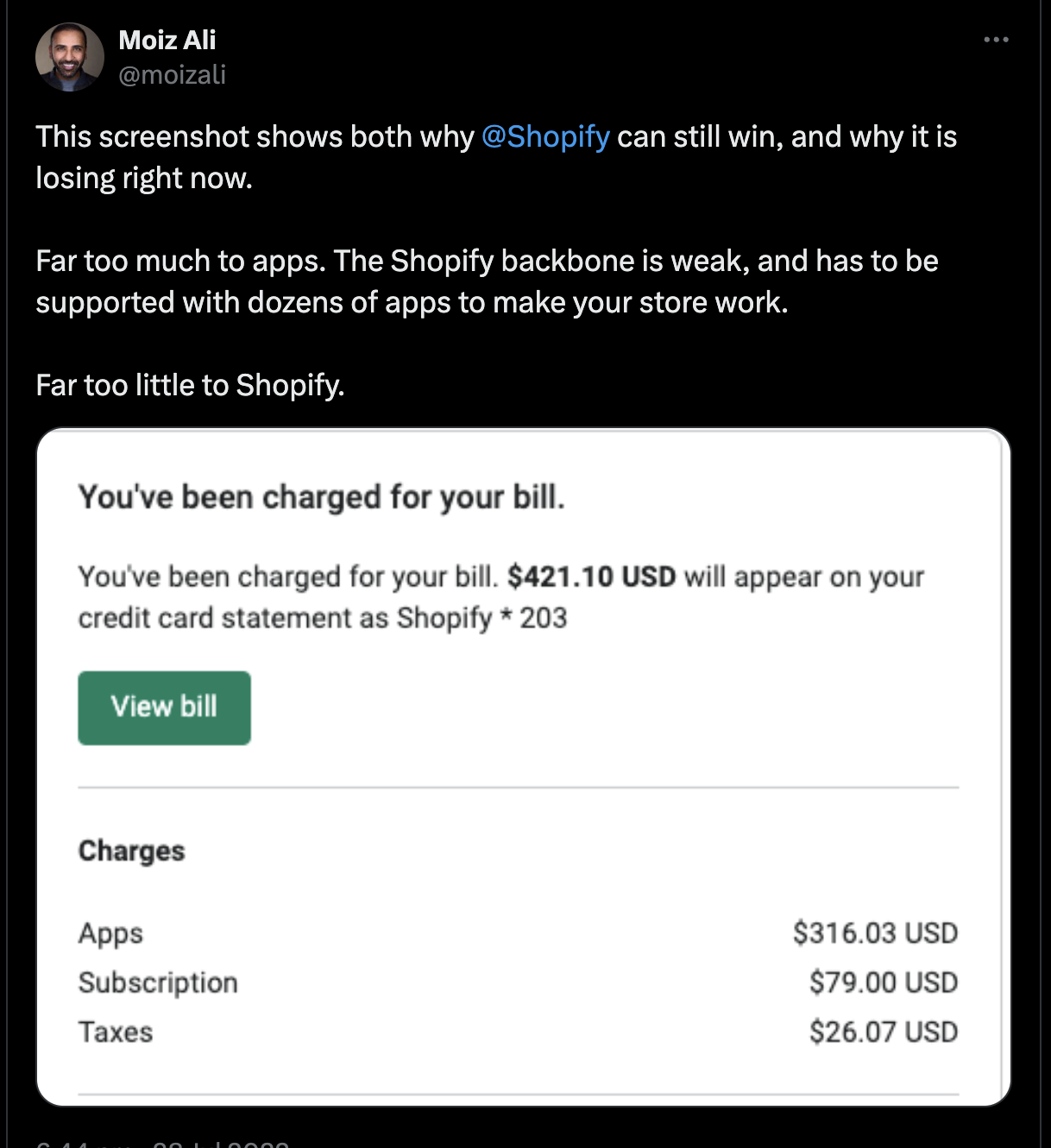The image size is (1051, 1148).
Task: Select the Subscription charge label
Action: [x=158, y=982]
